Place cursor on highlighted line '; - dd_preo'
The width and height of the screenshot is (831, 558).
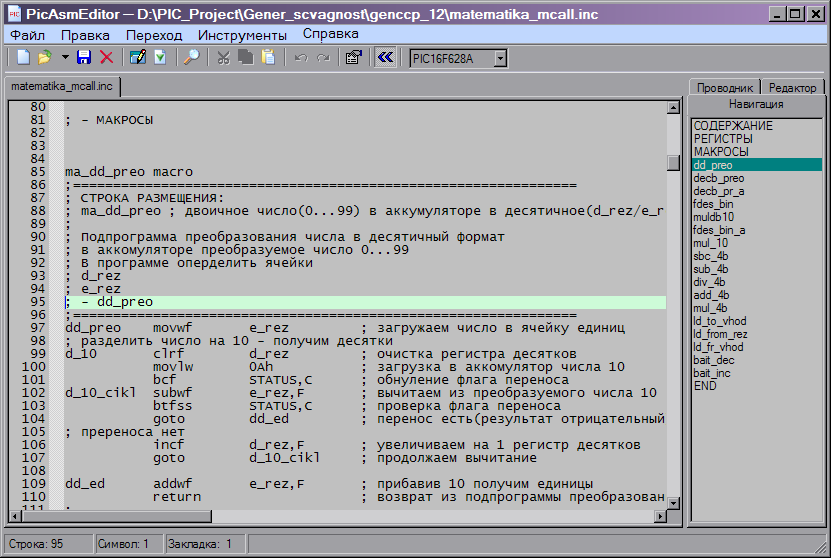365,302
